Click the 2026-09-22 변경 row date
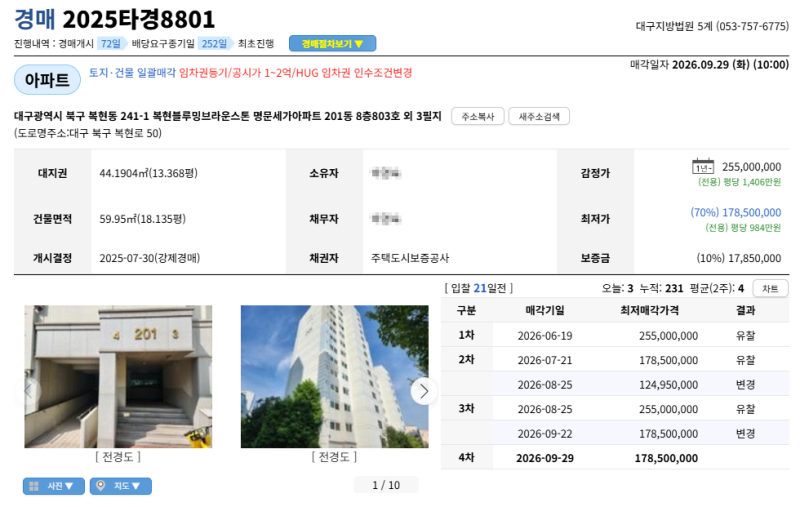The height and width of the screenshot is (507, 800). coord(545,434)
